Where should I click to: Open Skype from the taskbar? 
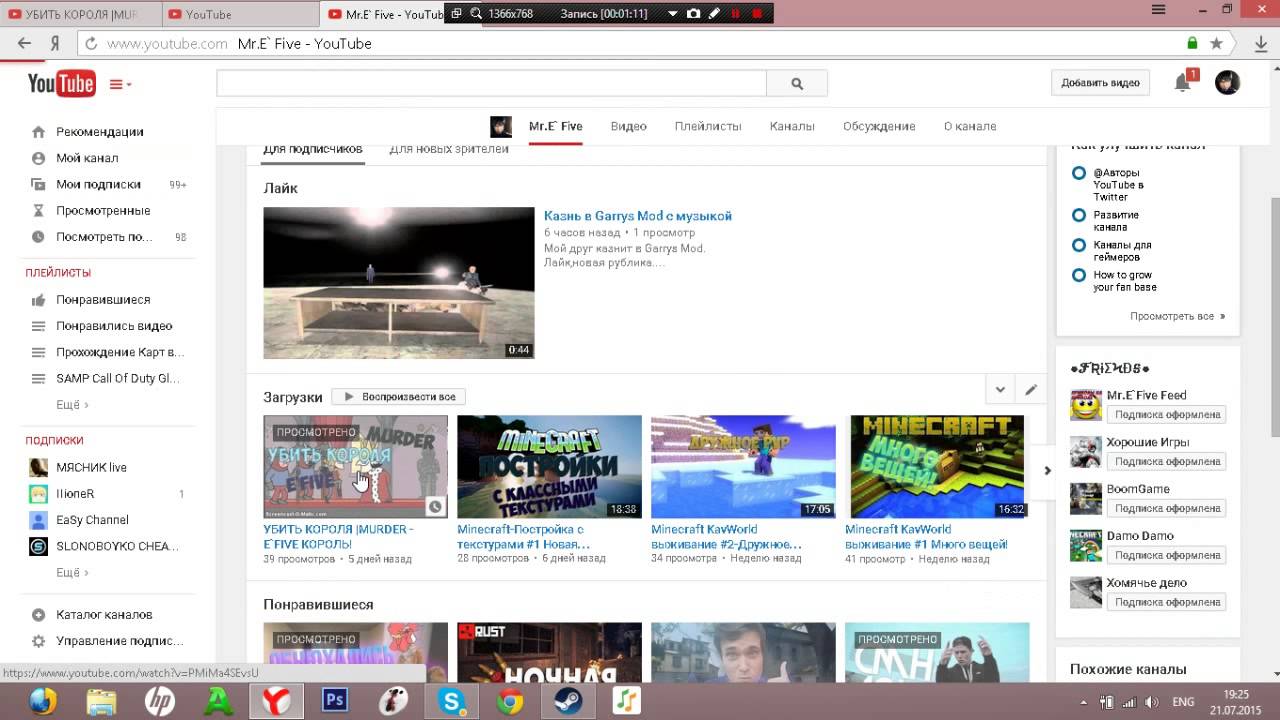tap(452, 702)
